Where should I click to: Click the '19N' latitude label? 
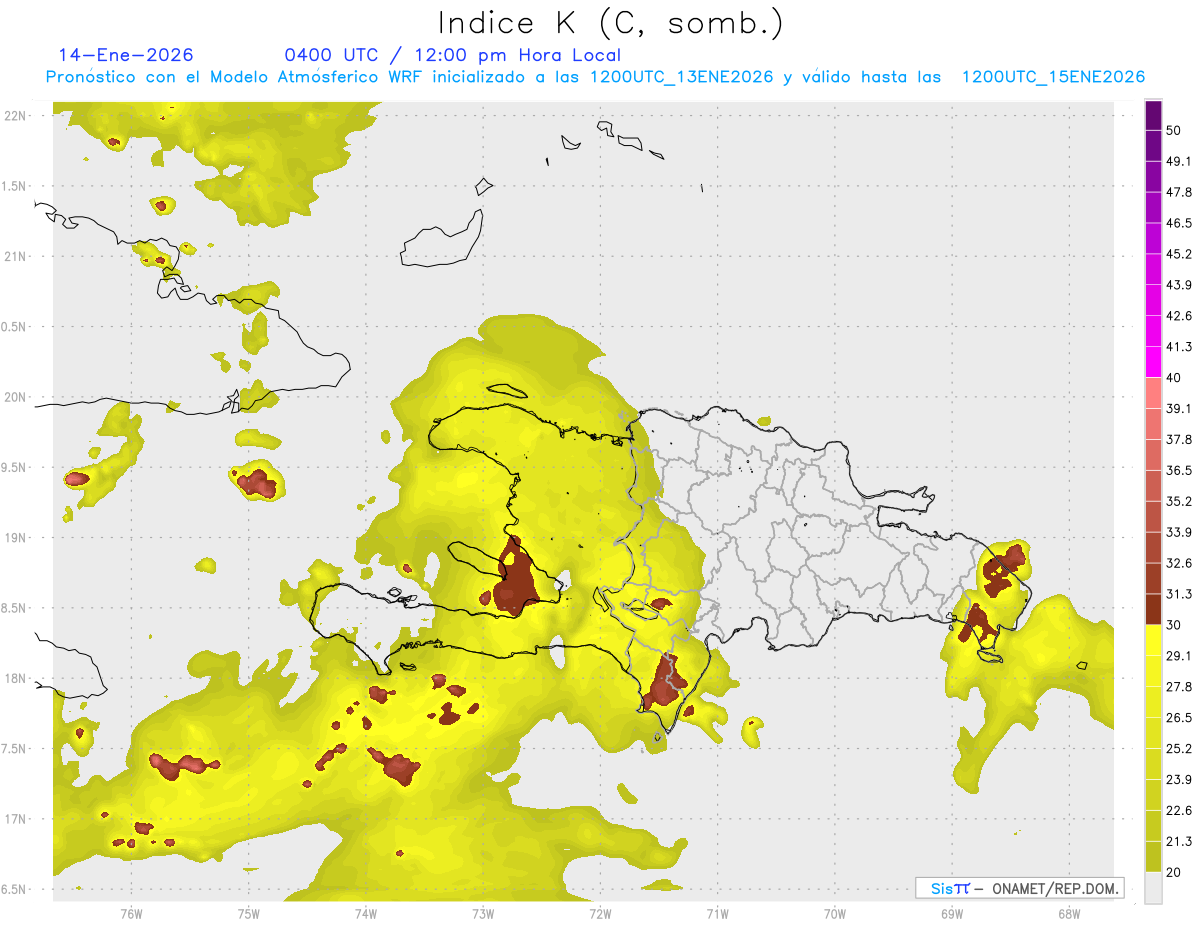[x=16, y=538]
